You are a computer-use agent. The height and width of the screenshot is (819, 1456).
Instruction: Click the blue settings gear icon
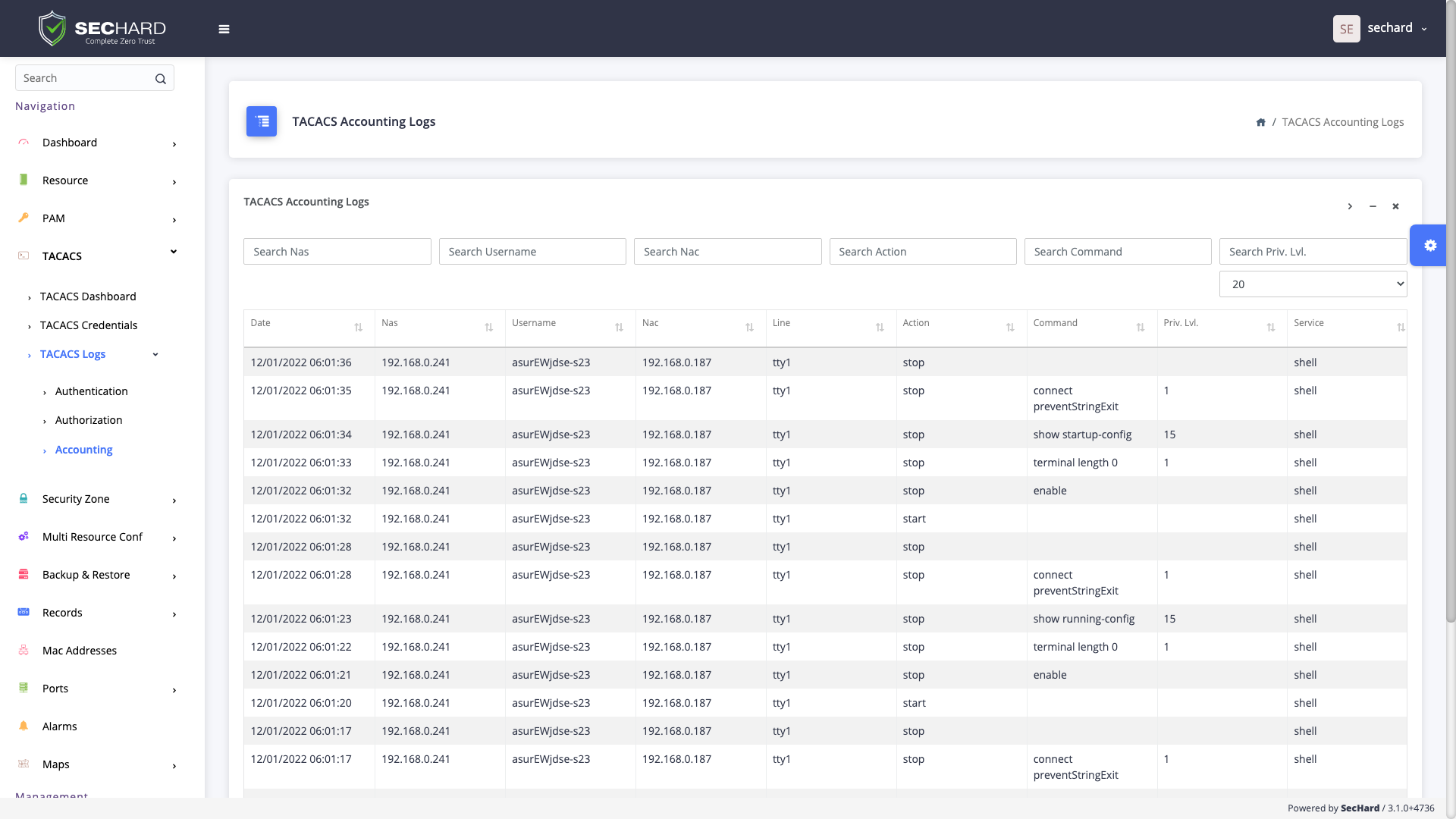click(x=1429, y=245)
